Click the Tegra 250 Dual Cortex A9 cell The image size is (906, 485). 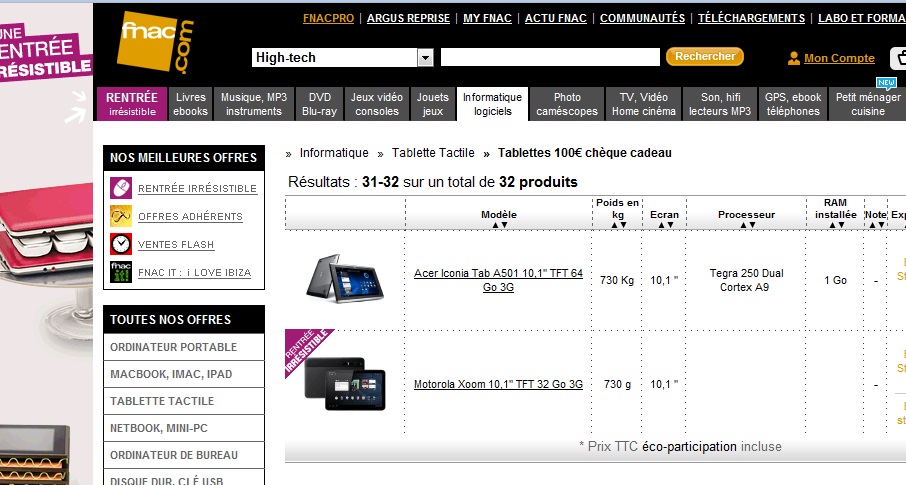pyautogui.click(x=746, y=280)
